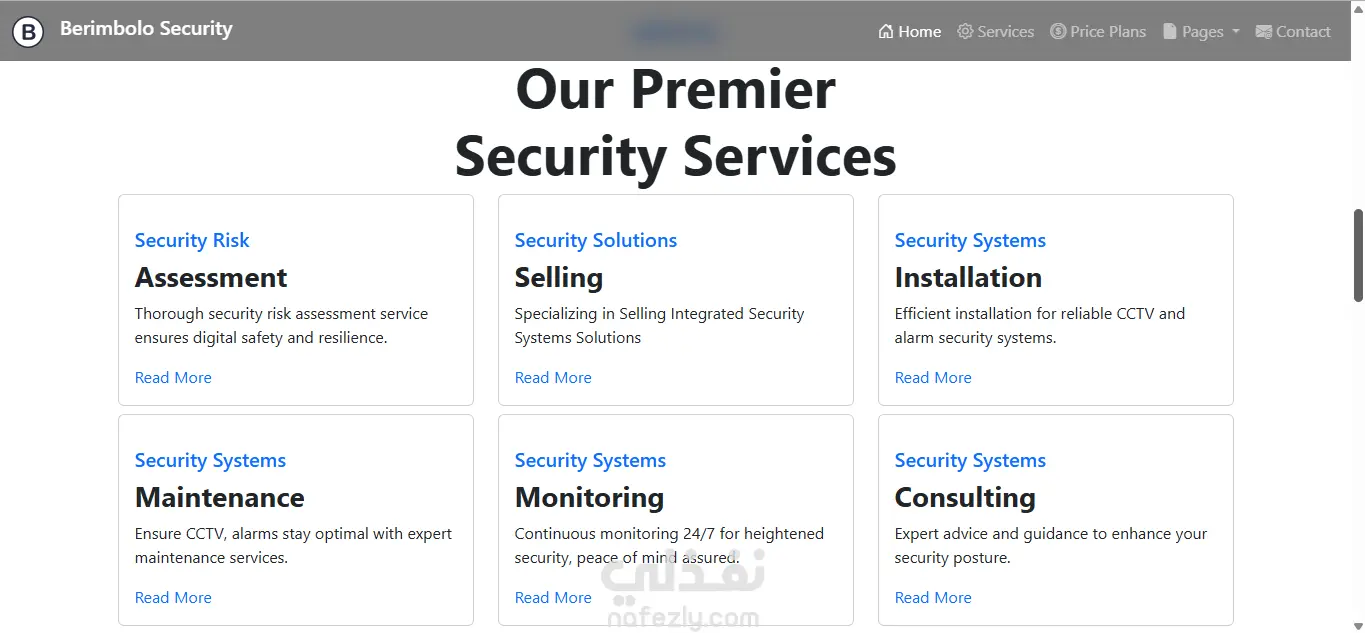This screenshot has height=633, width=1365.
Task: Go to Services in navigation bar
Action: [x=1005, y=32]
